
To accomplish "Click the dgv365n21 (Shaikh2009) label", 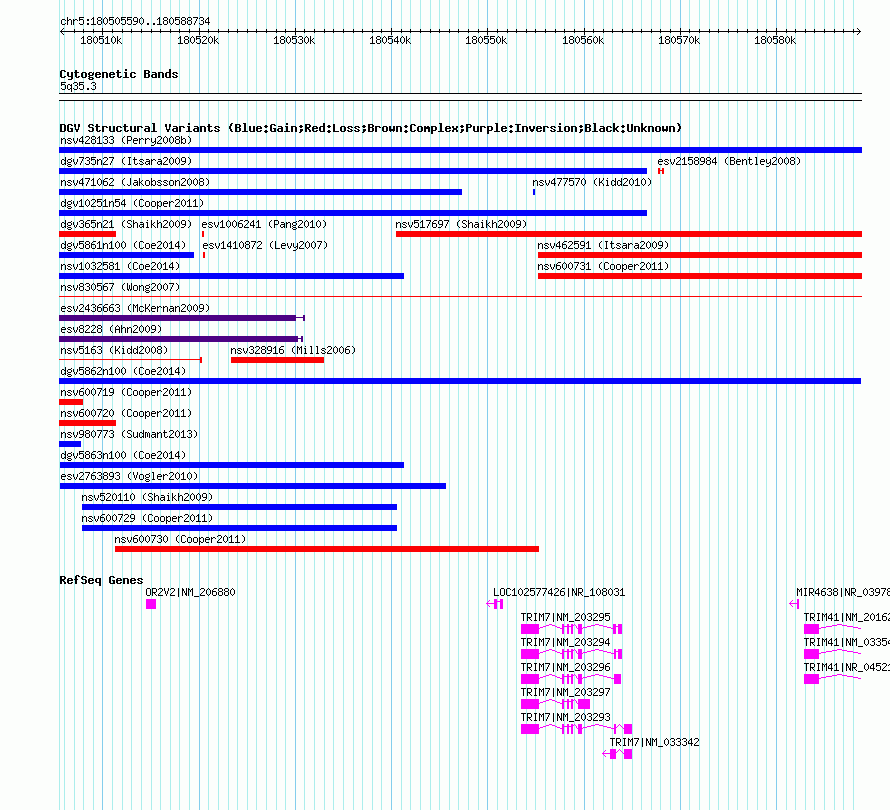I will (x=126, y=224).
